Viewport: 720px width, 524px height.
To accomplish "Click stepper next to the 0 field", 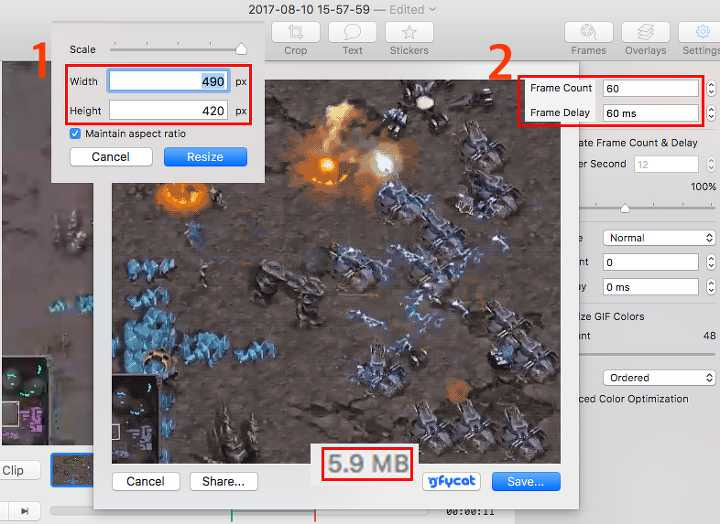I will coord(711,262).
